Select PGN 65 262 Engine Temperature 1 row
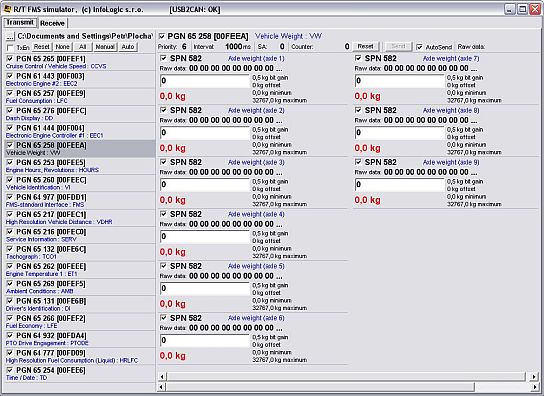This screenshot has height=396, width=544. click(80, 270)
